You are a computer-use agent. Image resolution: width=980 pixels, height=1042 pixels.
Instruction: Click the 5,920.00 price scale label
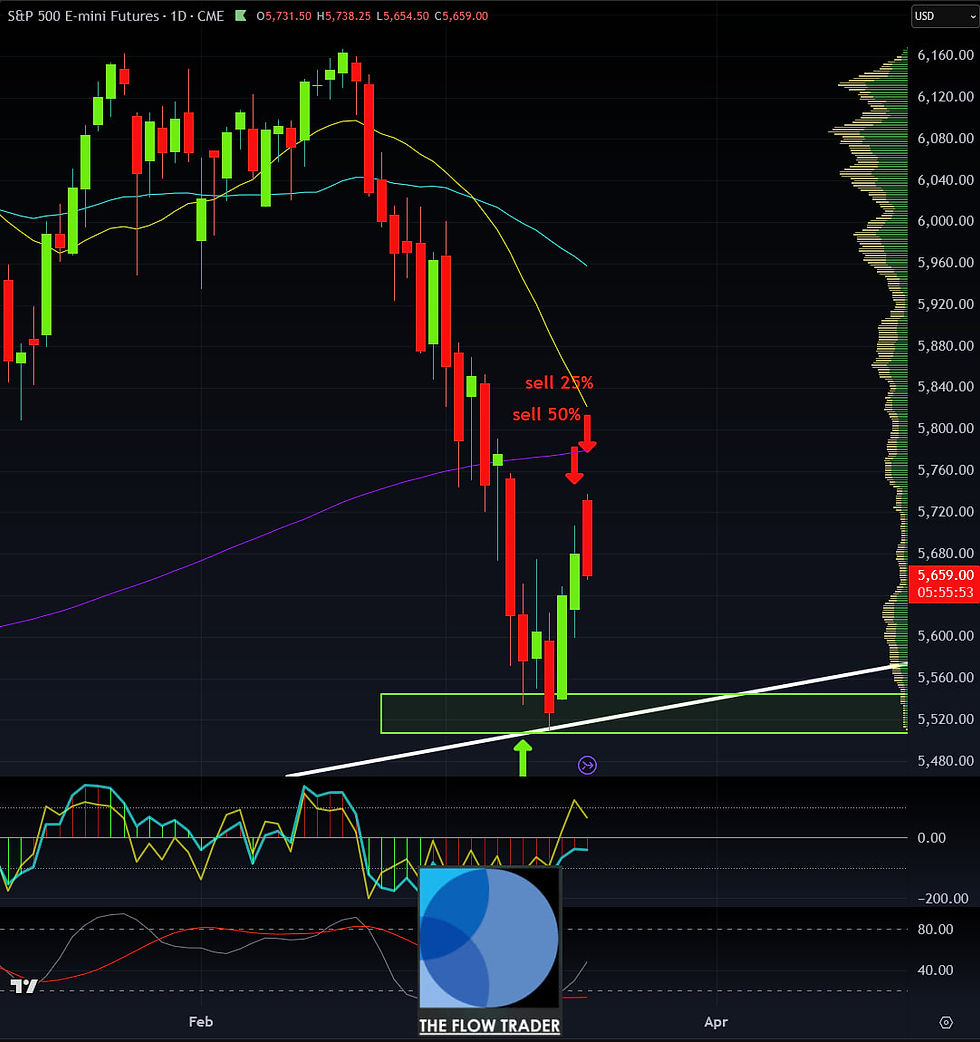(945, 304)
